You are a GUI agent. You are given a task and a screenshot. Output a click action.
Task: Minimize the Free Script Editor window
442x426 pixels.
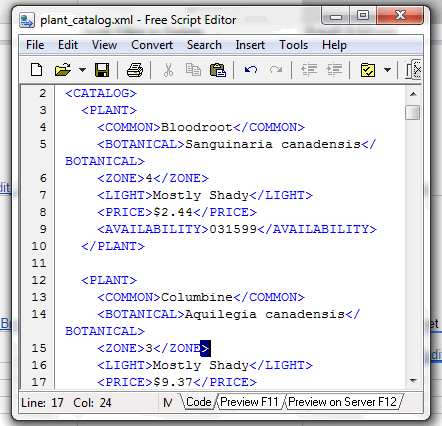tap(336, 16)
